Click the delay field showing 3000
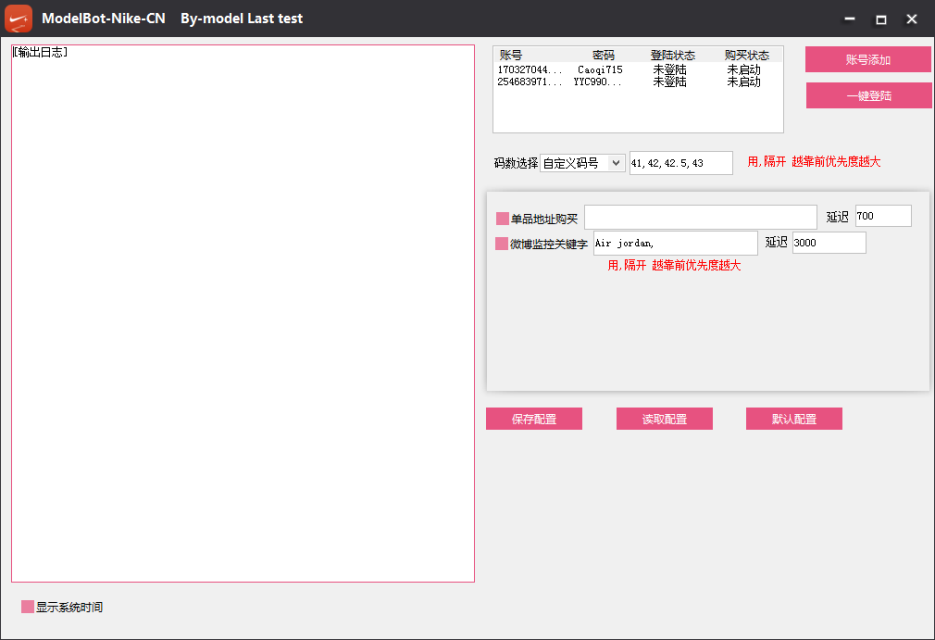The width and height of the screenshot is (935, 640). point(828,243)
